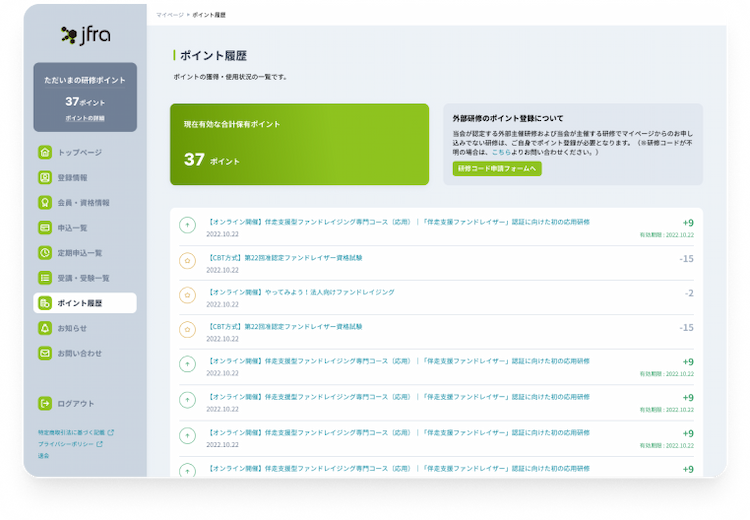The height and width of the screenshot is (520, 750).
Task: Click the ポイント履歴 page heading
Action: tap(213, 55)
